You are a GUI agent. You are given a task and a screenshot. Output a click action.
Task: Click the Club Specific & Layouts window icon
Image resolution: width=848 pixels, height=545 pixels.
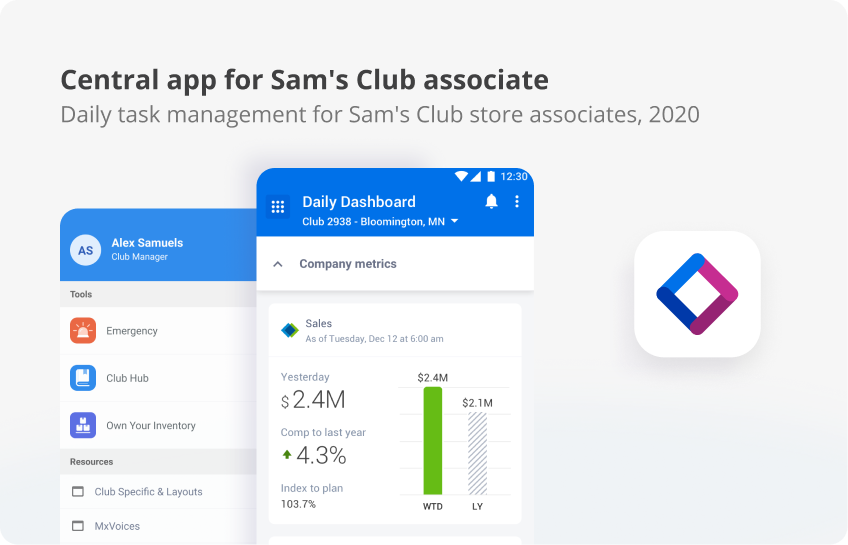pos(78,491)
